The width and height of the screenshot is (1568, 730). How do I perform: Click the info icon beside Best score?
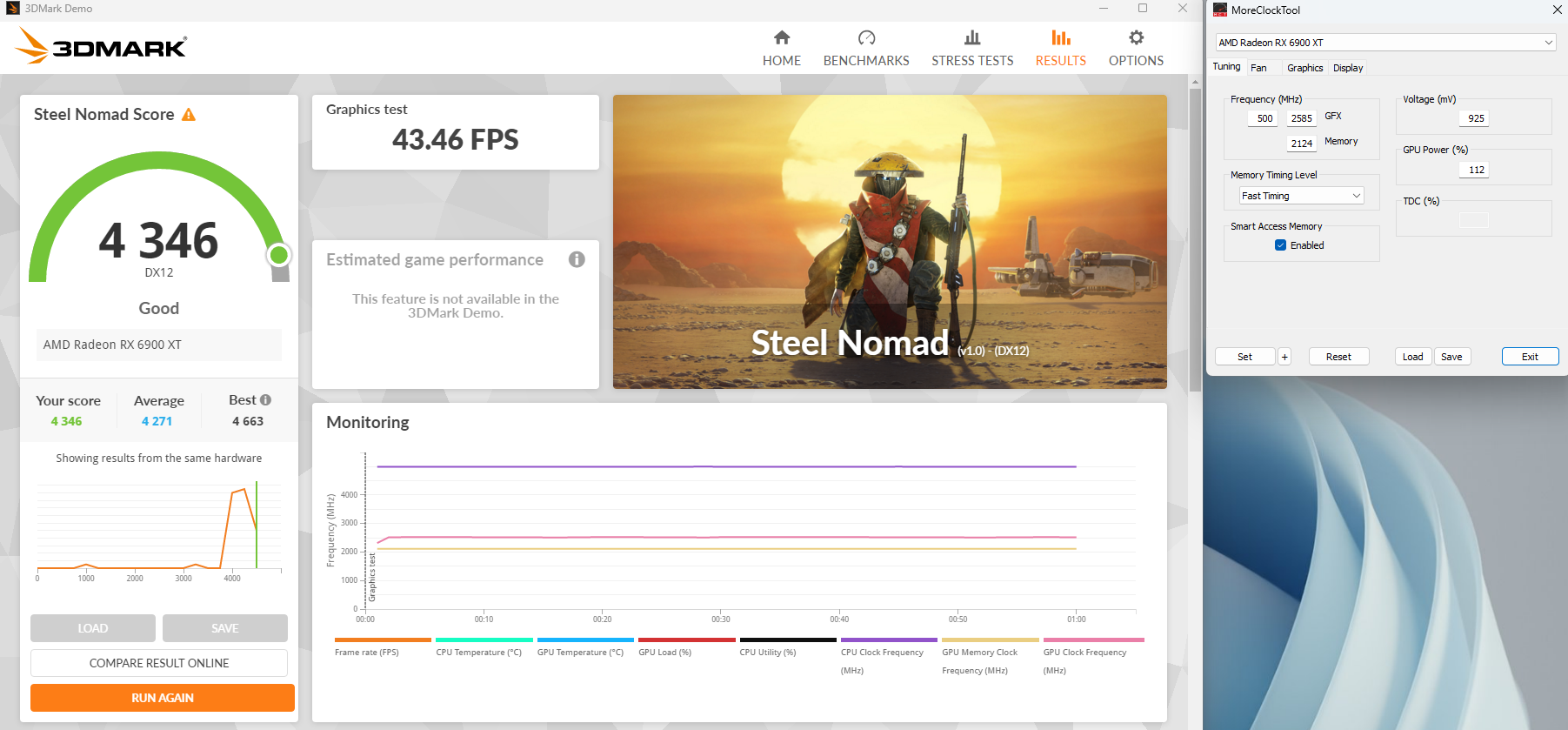(266, 400)
